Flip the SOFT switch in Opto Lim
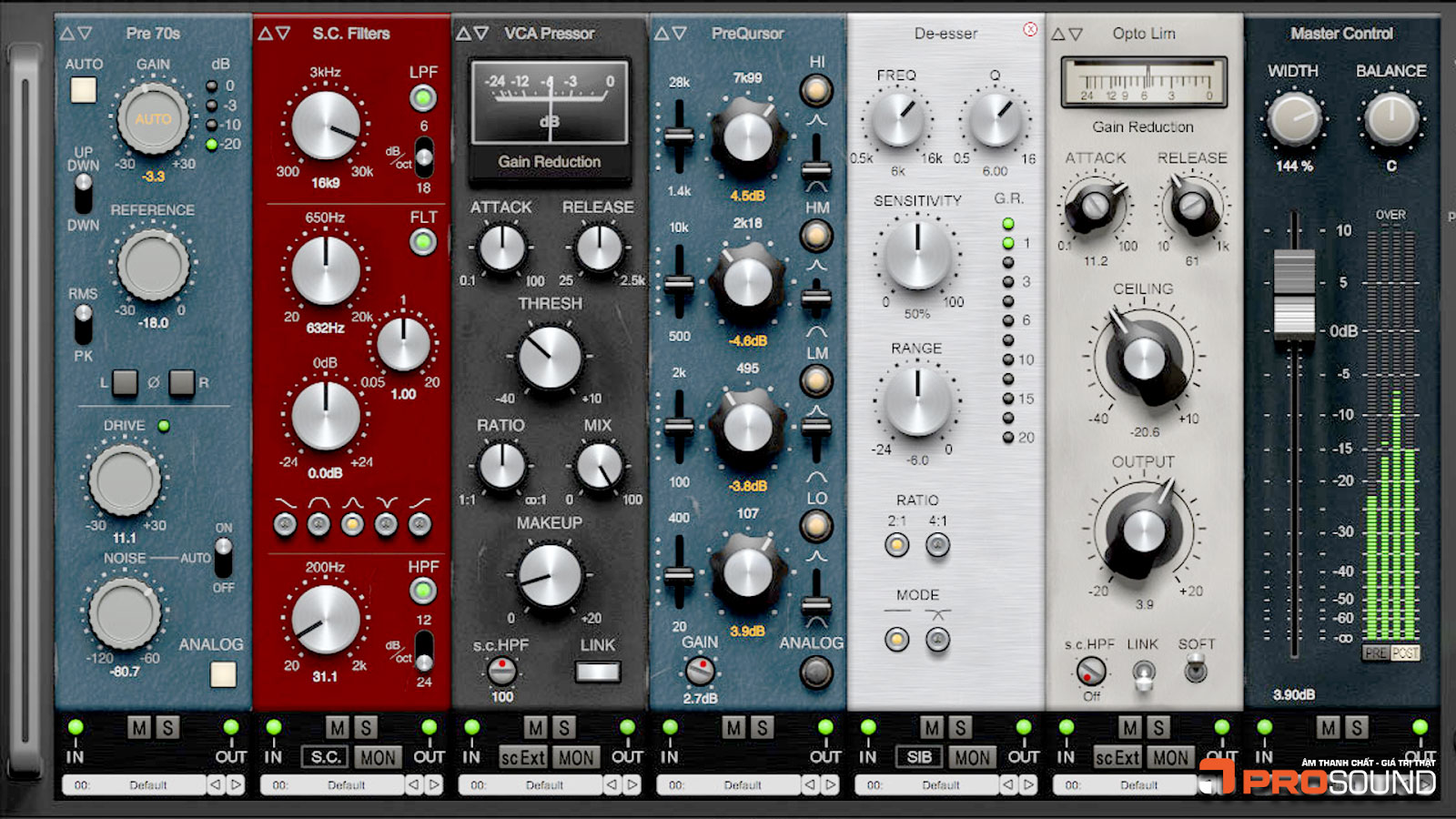Image resolution: width=1456 pixels, height=819 pixels. click(x=1196, y=672)
